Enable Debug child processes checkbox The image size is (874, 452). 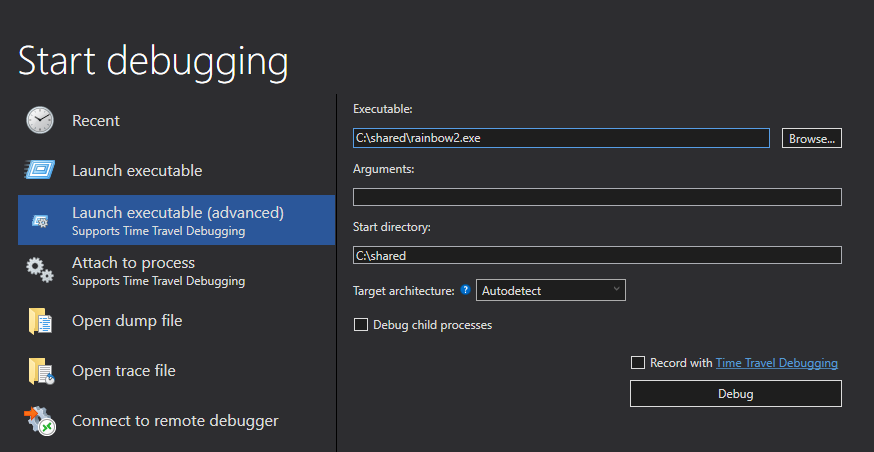click(x=361, y=324)
